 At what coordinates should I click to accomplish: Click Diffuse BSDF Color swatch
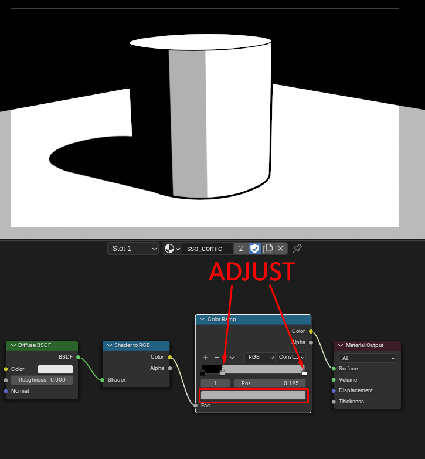click(x=55, y=369)
